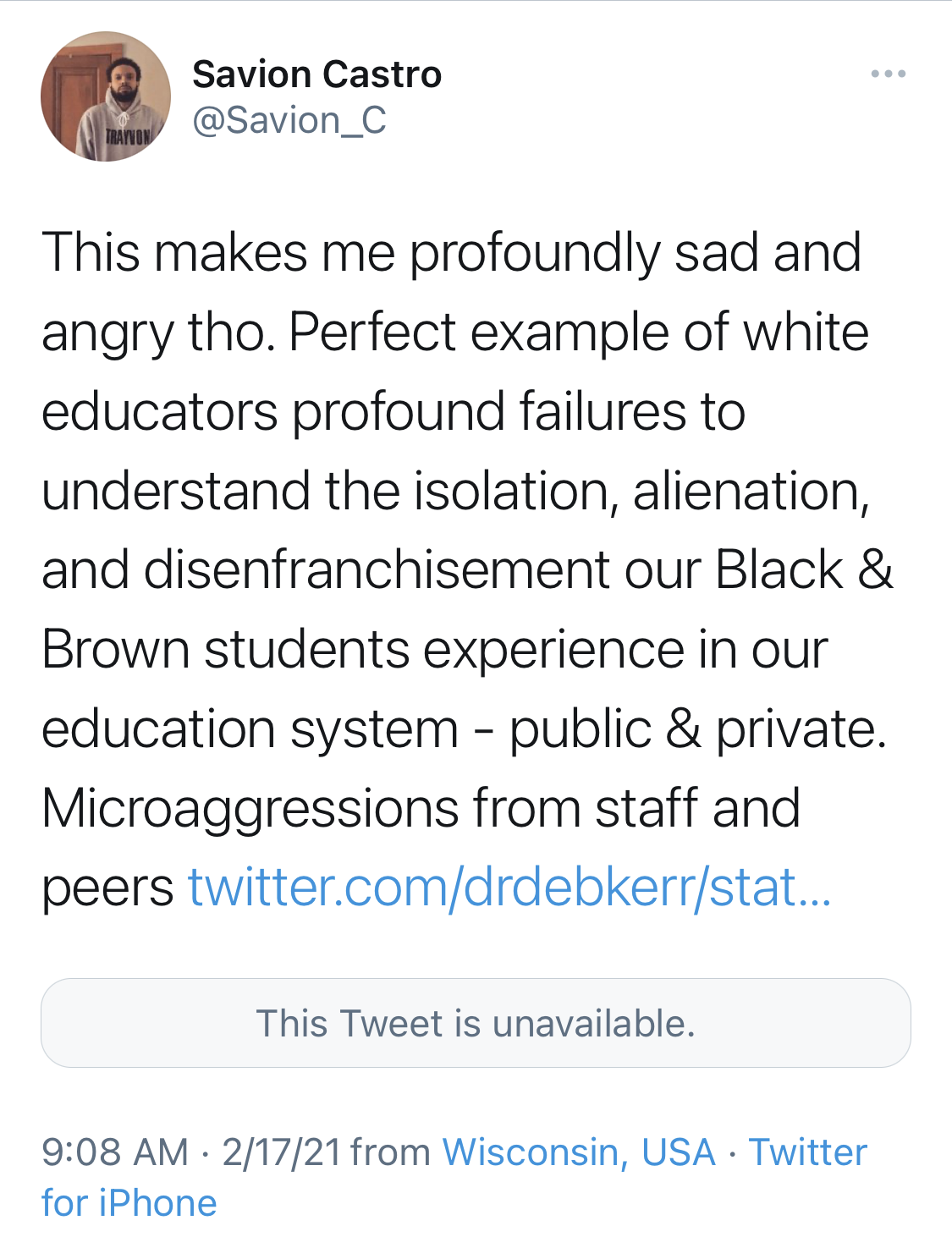Open the three-dot more options menu
The width and height of the screenshot is (952, 1248).
pos(889,74)
